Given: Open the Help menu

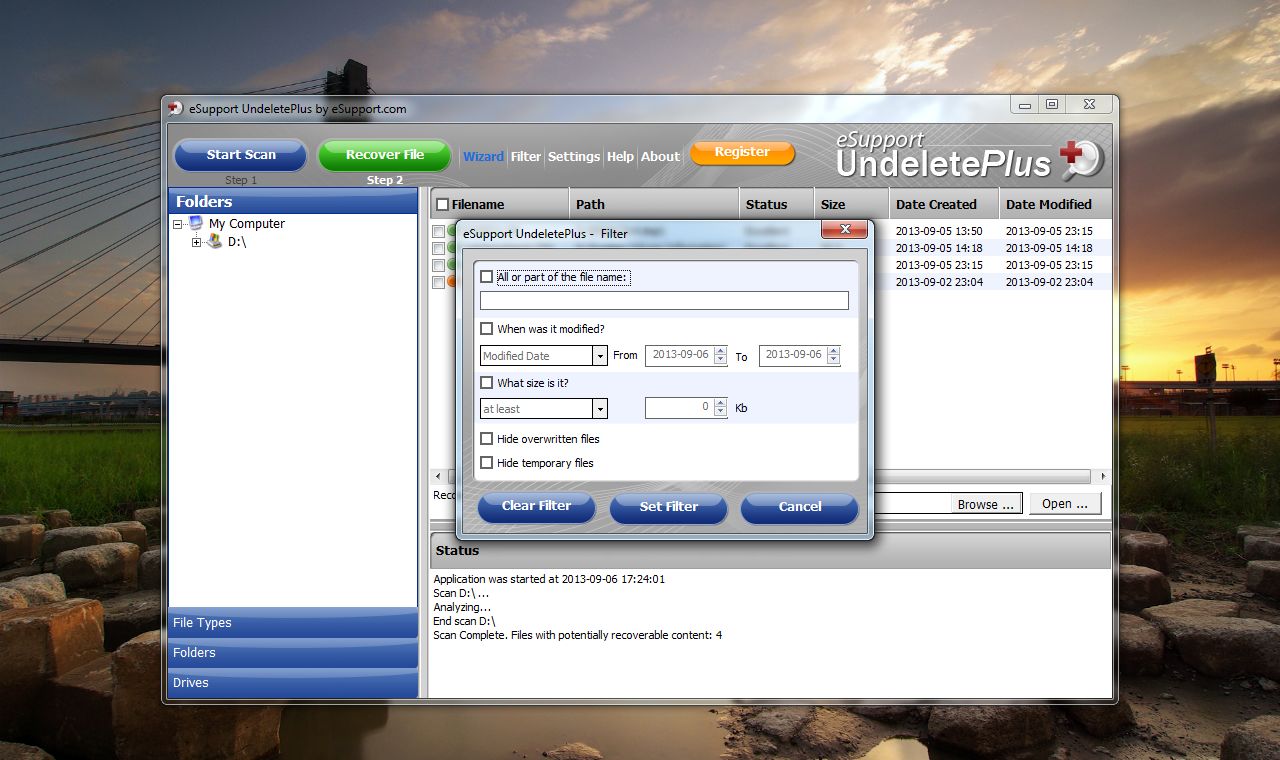Looking at the screenshot, I should click(620, 156).
